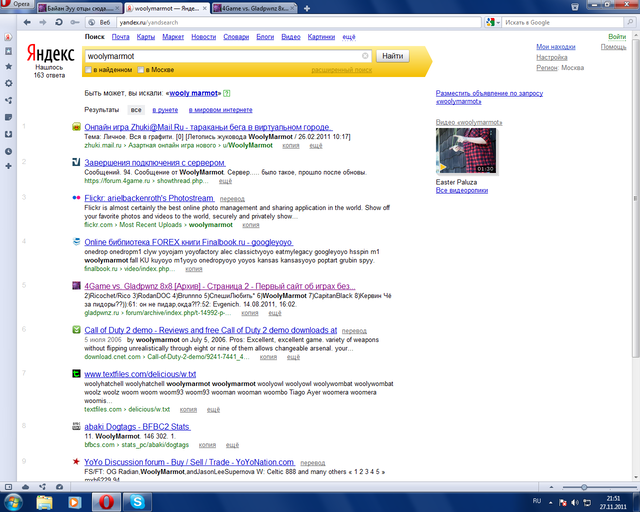Screen dimensions: 640x512
Task: Click the page vertical scrollbar
Action: point(636,198)
